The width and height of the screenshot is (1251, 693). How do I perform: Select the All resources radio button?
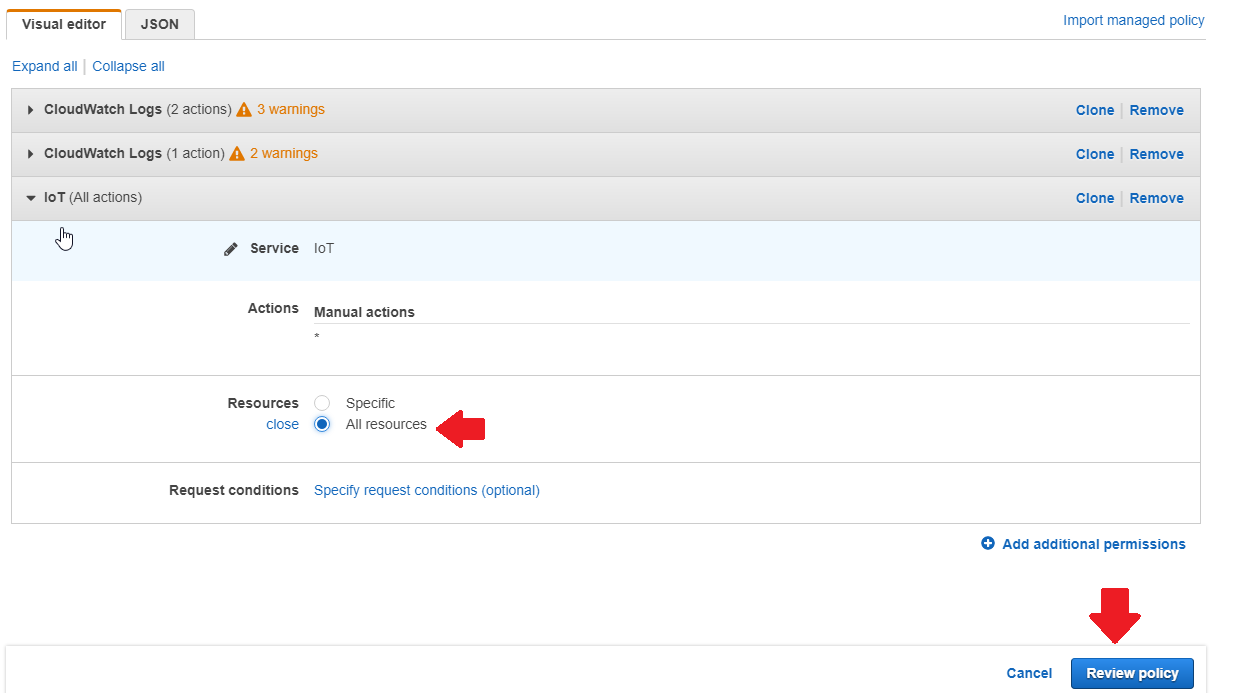(x=322, y=424)
